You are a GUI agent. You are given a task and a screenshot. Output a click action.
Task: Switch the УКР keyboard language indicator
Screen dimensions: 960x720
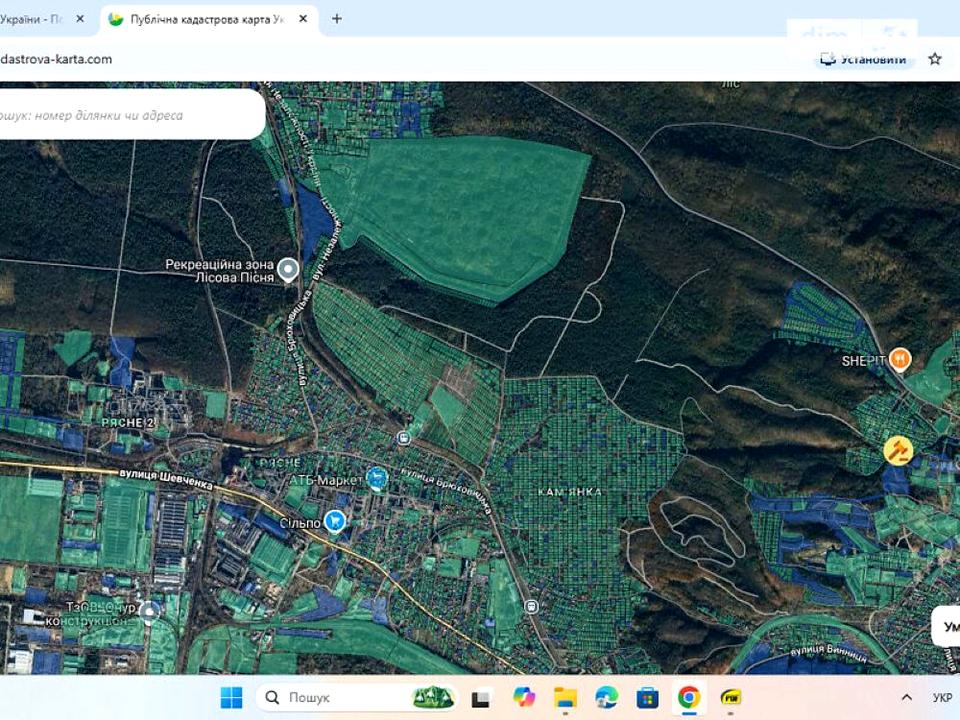pos(942,697)
